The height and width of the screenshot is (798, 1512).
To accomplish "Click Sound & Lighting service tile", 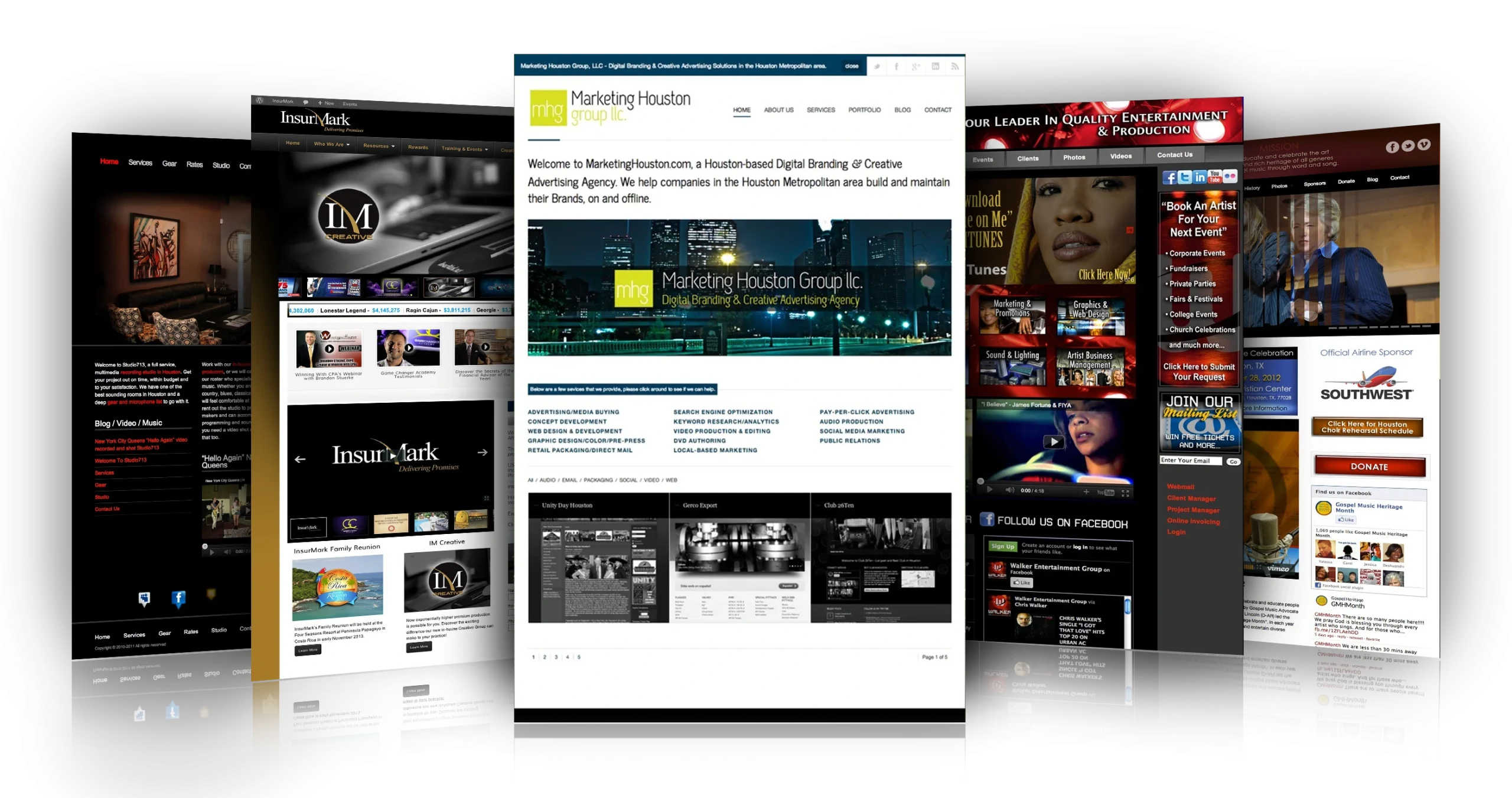I will 1012,366.
